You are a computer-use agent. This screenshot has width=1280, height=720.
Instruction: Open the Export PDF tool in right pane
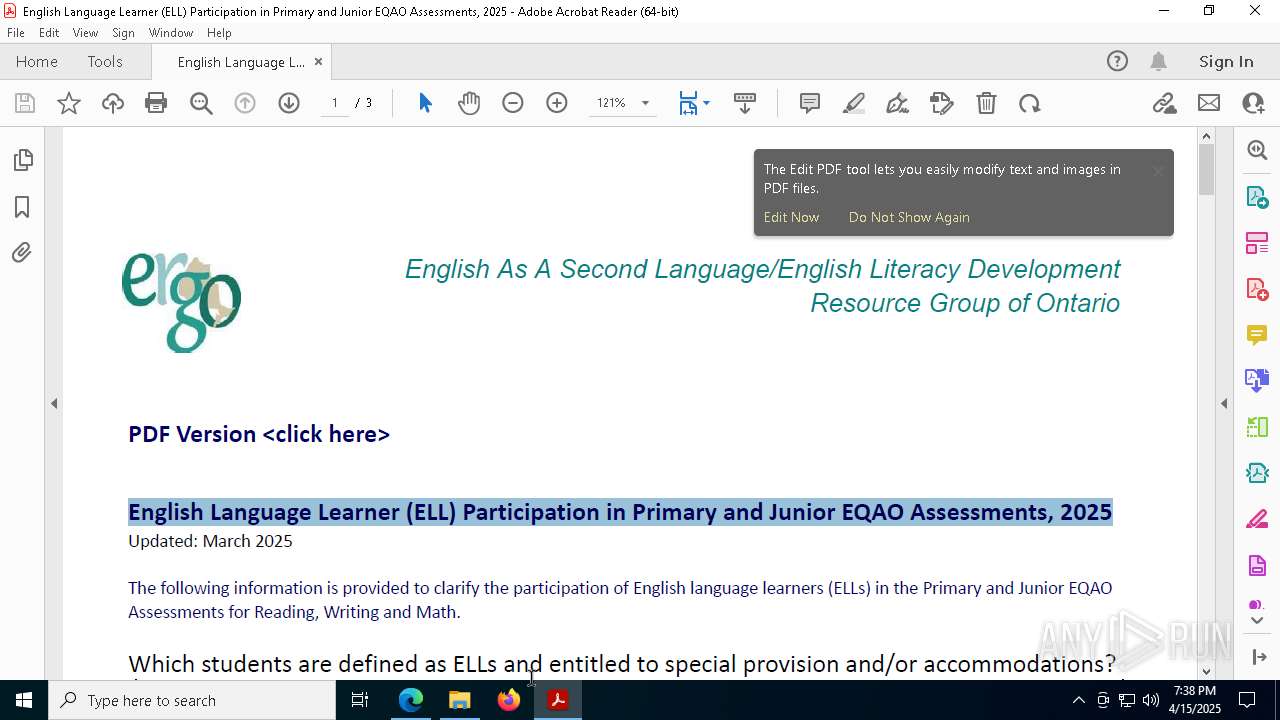pyautogui.click(x=1257, y=197)
